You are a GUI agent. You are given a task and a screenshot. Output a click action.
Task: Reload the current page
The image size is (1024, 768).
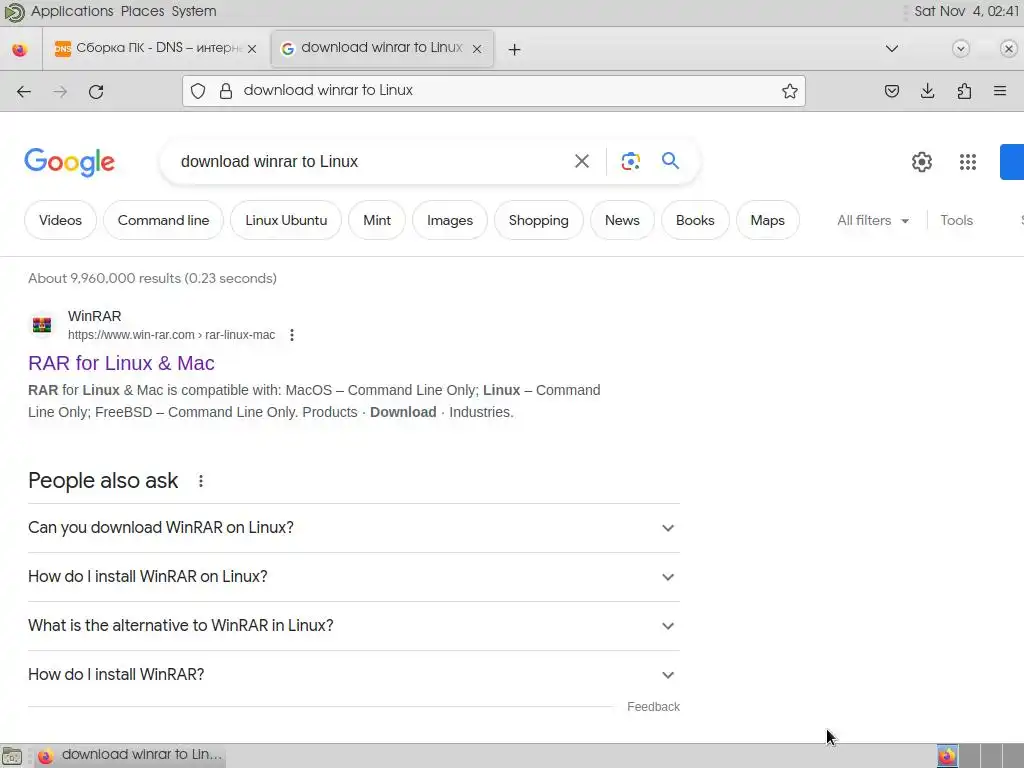click(x=96, y=91)
